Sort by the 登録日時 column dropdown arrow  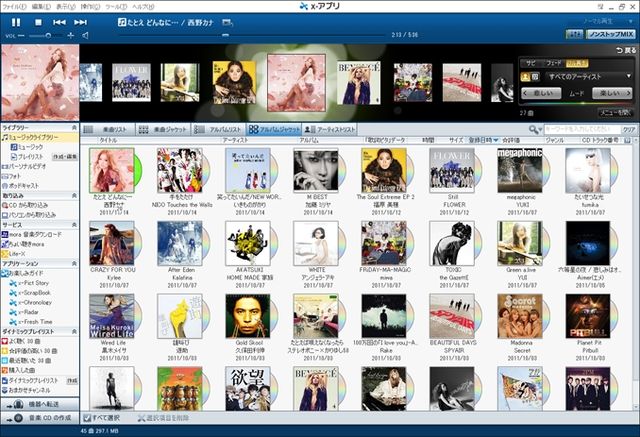[496, 140]
